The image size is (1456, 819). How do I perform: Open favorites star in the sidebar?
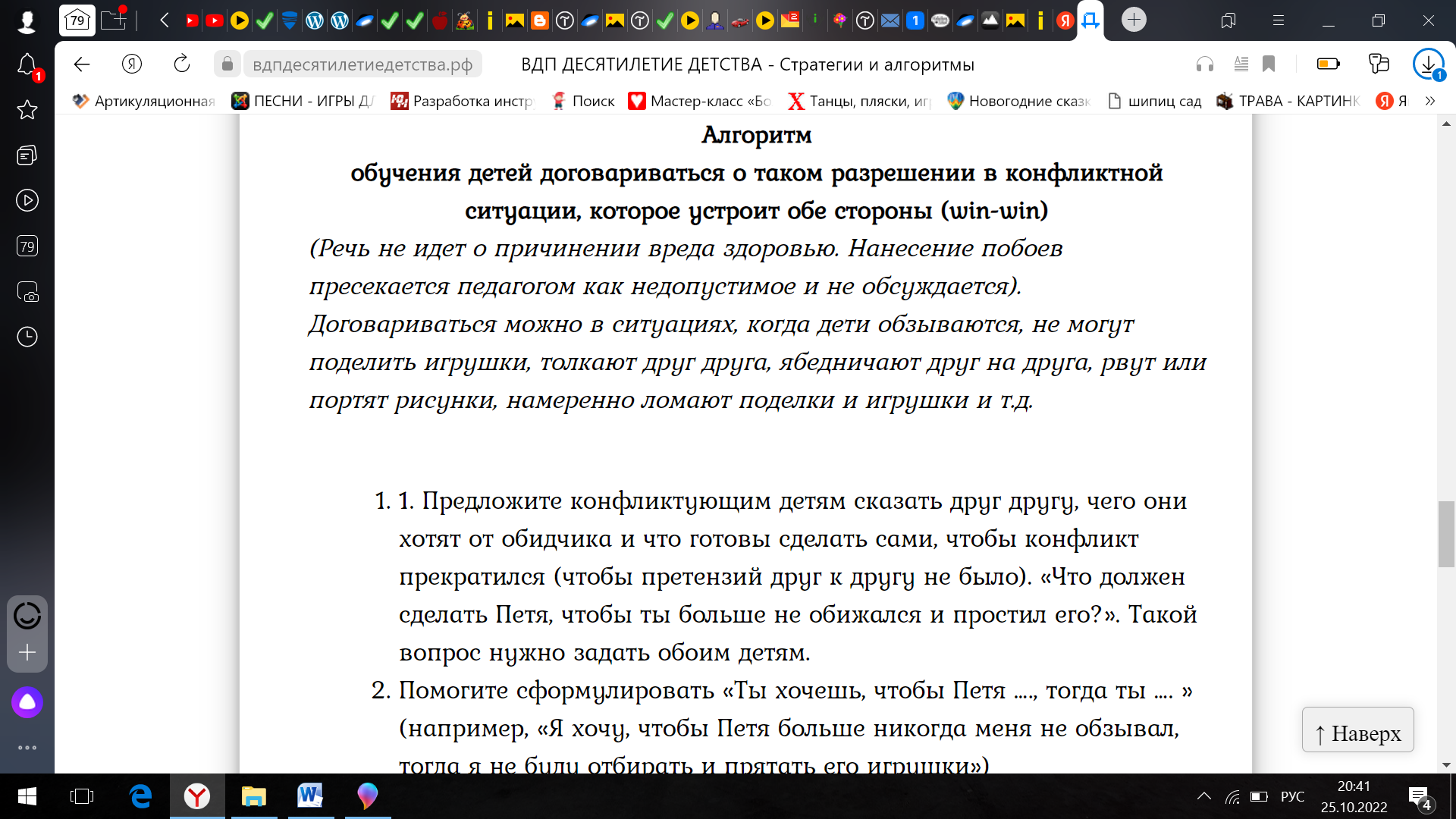point(27,110)
